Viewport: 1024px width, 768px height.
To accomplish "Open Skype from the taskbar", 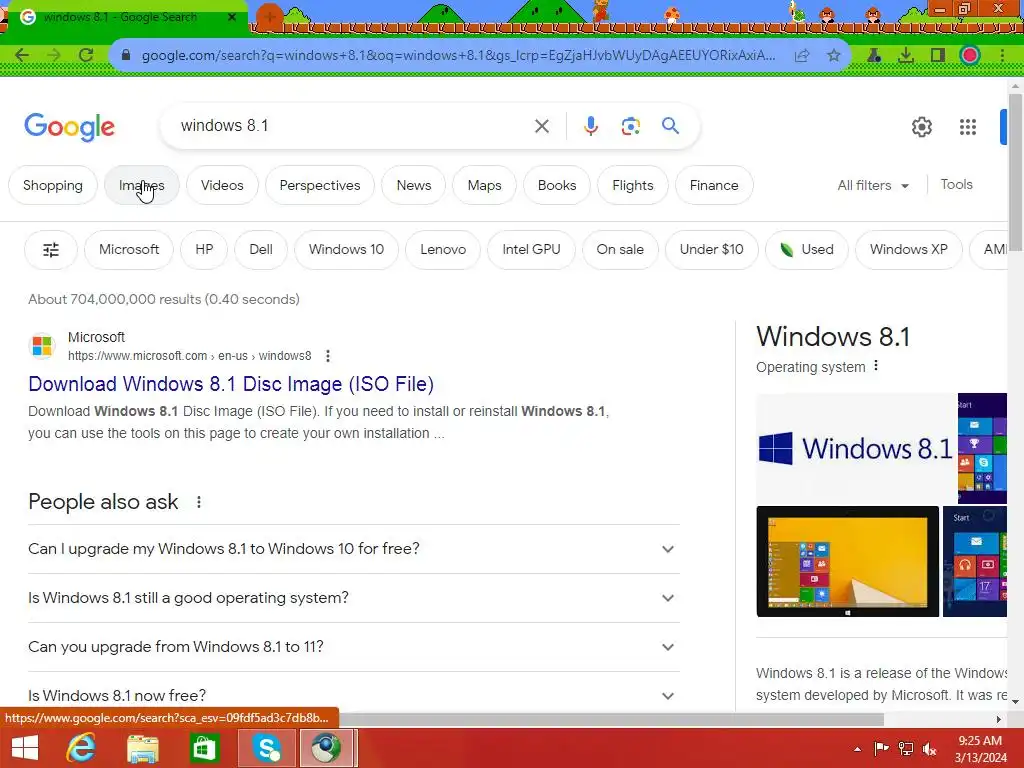I will pyautogui.click(x=267, y=748).
